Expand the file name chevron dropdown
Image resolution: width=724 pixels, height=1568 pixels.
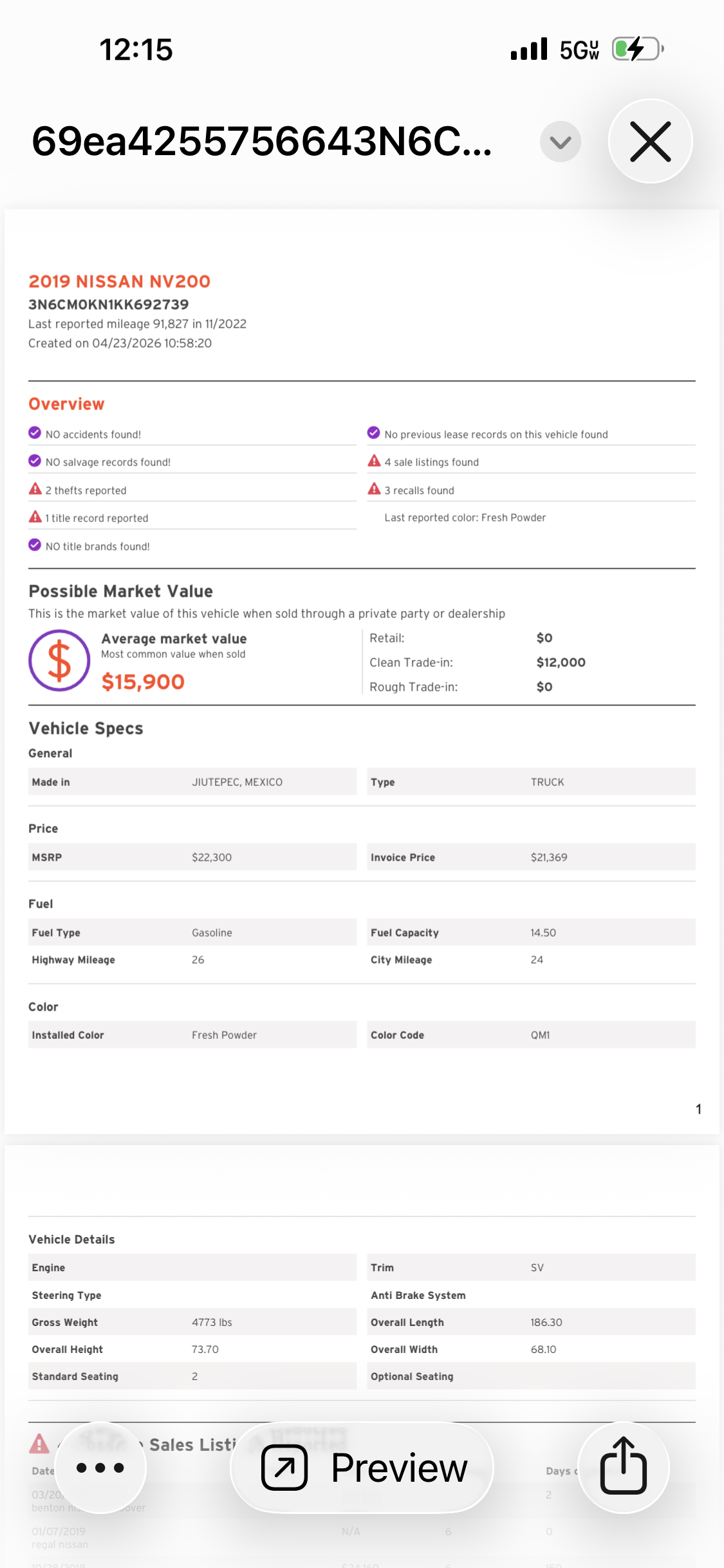(561, 142)
